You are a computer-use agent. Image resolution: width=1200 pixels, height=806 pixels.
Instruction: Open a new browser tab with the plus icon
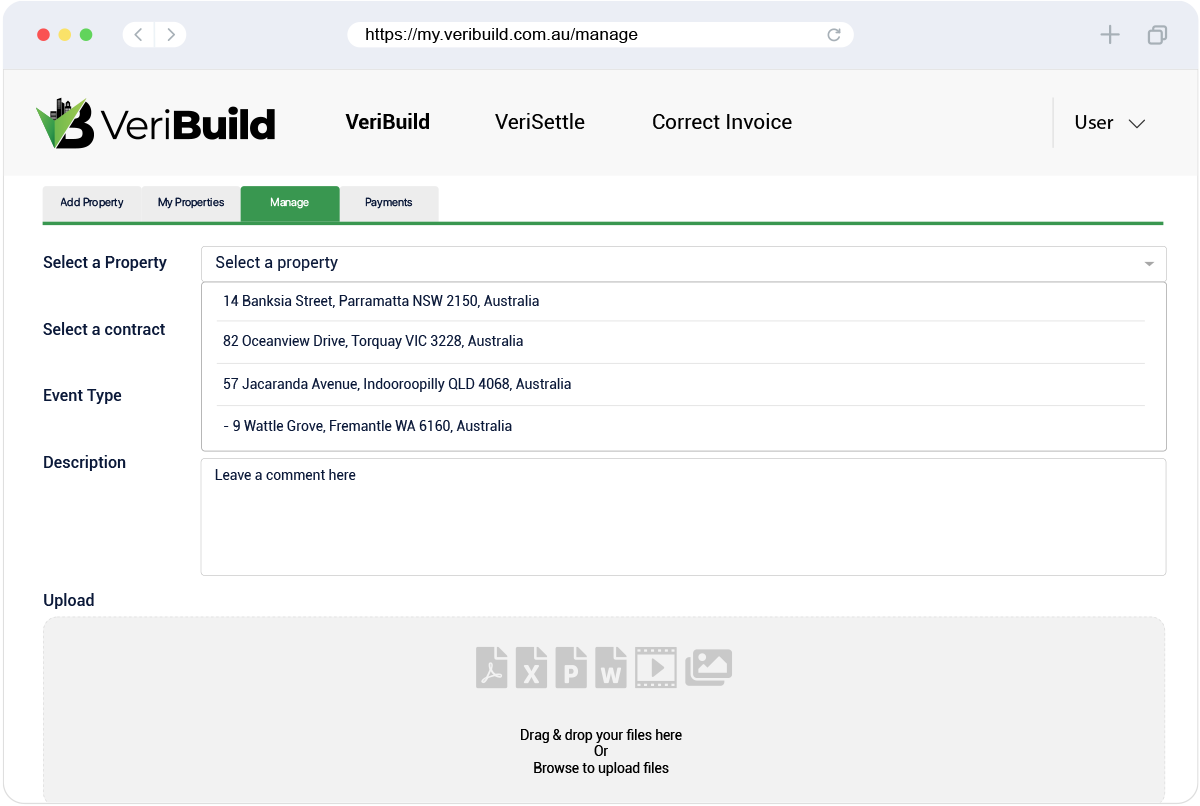click(x=1110, y=35)
